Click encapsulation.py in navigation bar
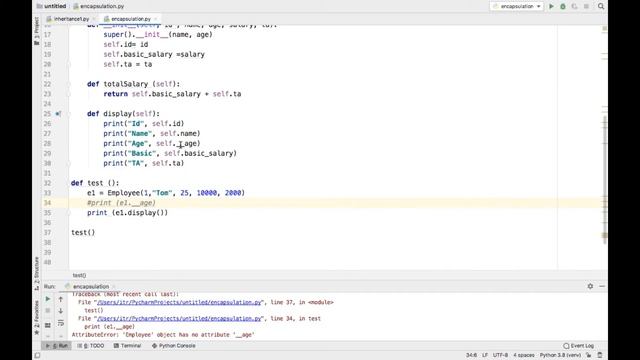The height and width of the screenshot is (360, 640). pos(98,6)
